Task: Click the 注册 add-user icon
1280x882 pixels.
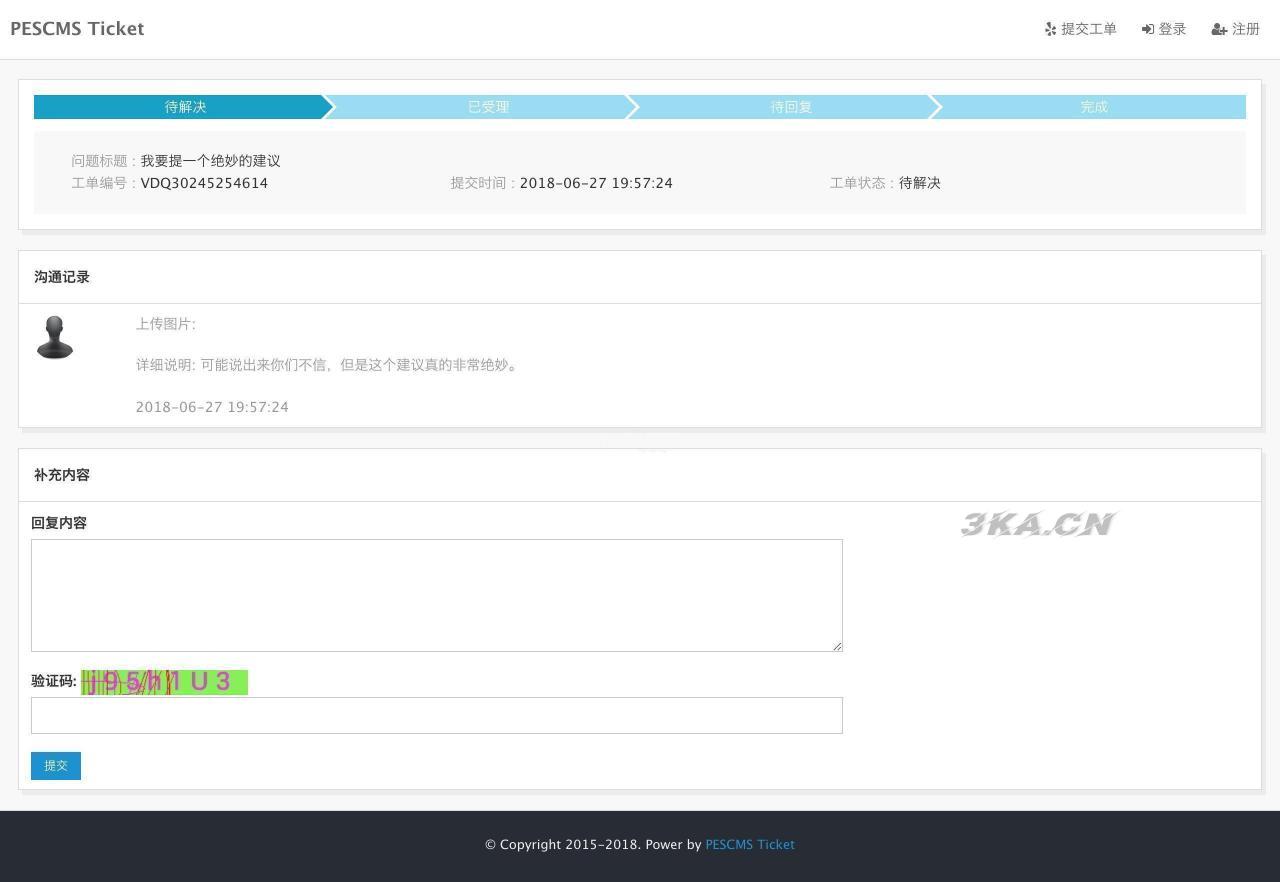Action: (x=1219, y=29)
